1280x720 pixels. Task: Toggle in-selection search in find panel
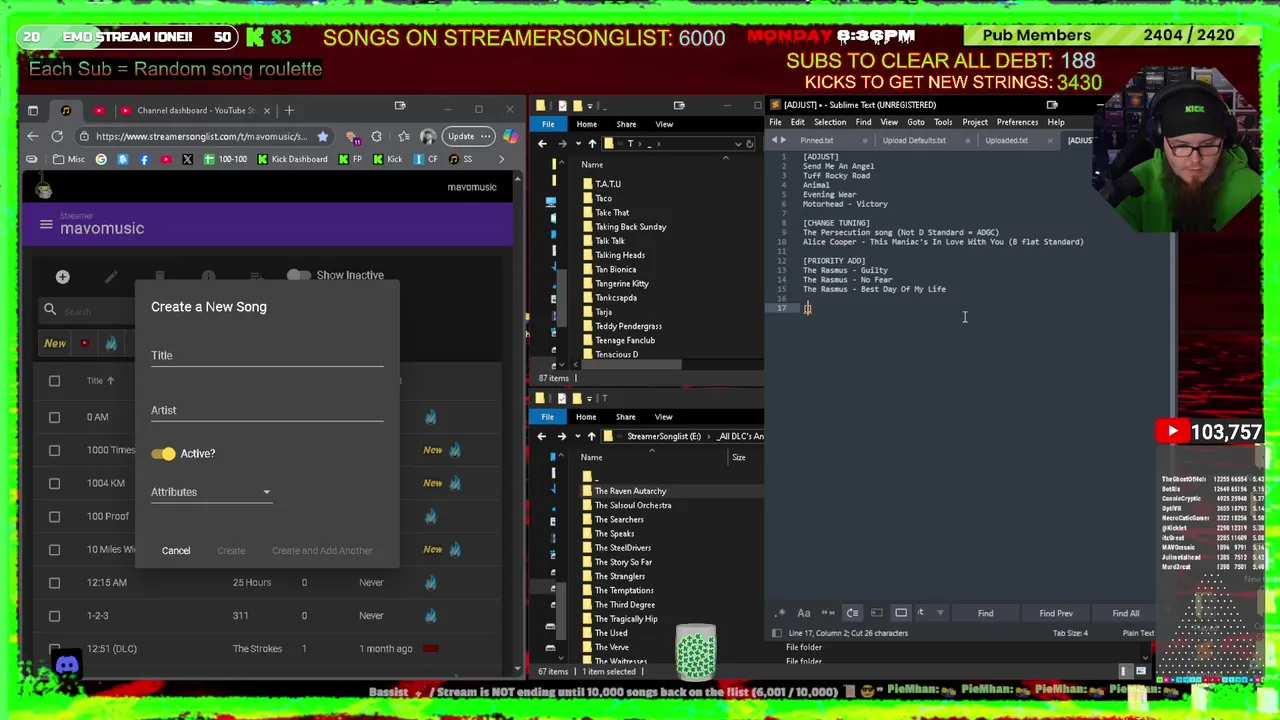[x=877, y=613]
